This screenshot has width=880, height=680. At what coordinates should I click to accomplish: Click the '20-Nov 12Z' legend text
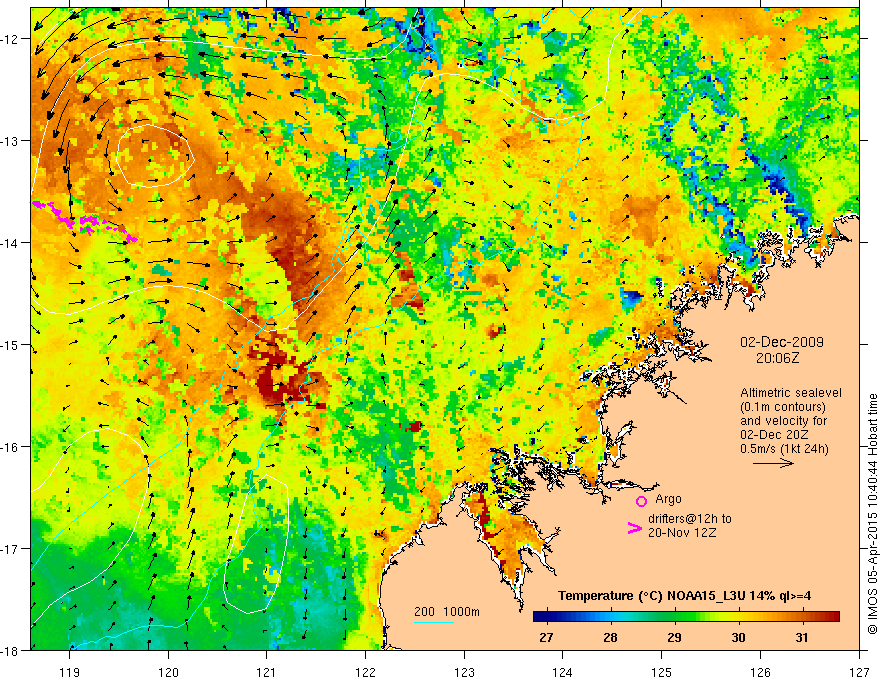(682, 533)
